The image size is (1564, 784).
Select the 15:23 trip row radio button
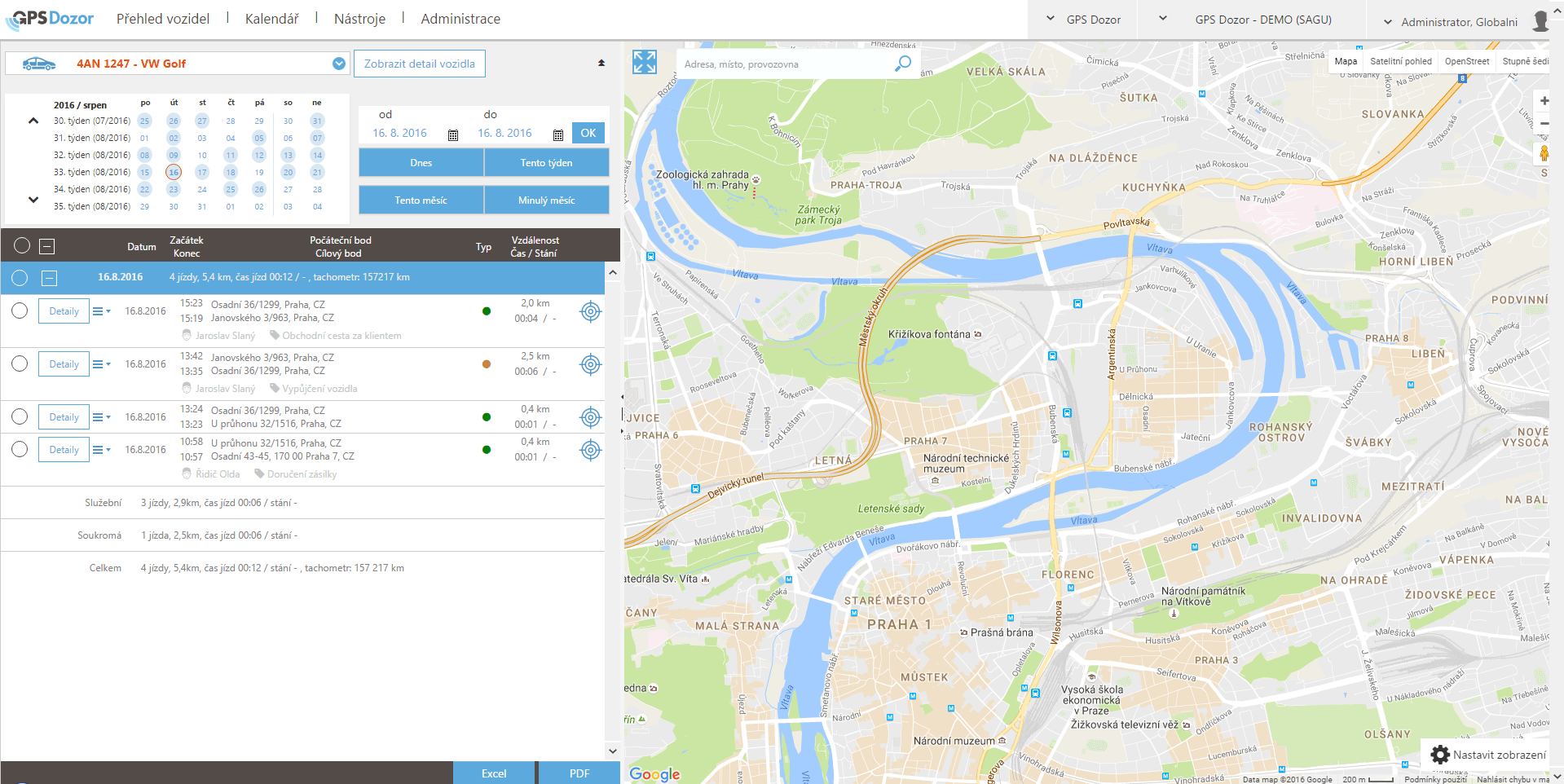[x=20, y=311]
